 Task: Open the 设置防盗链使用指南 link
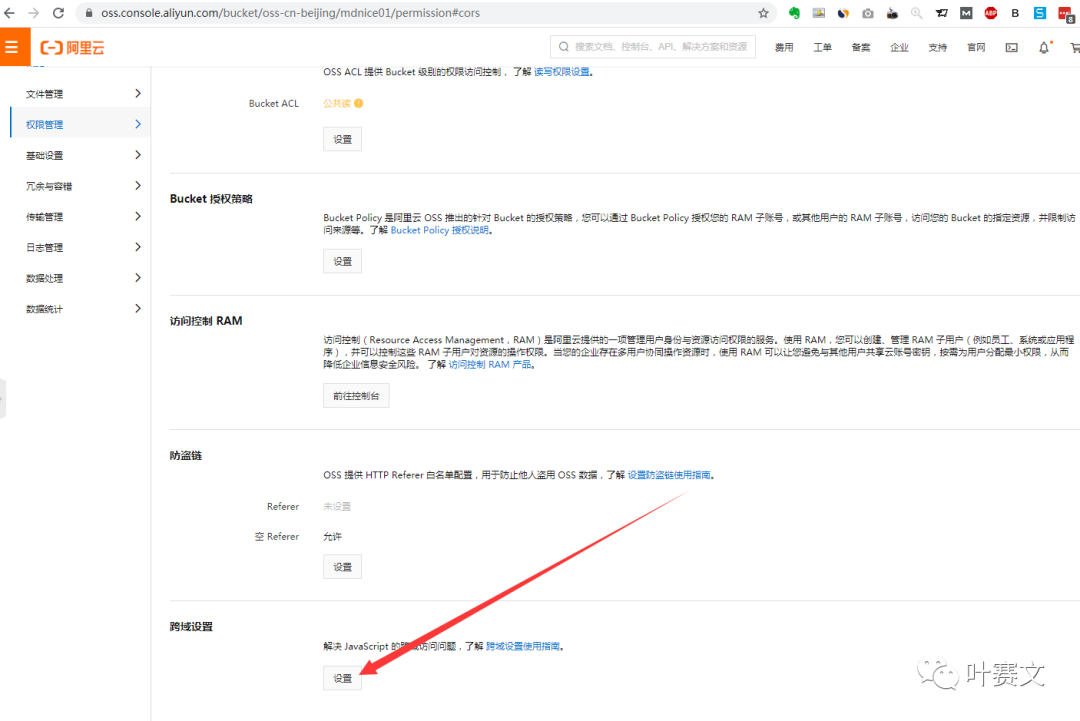[x=669, y=475]
